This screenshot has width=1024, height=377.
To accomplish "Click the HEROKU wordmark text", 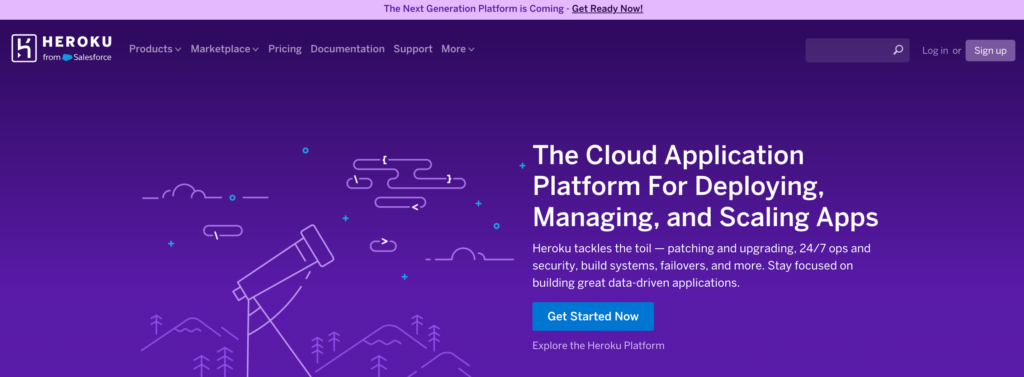I will coord(77,42).
